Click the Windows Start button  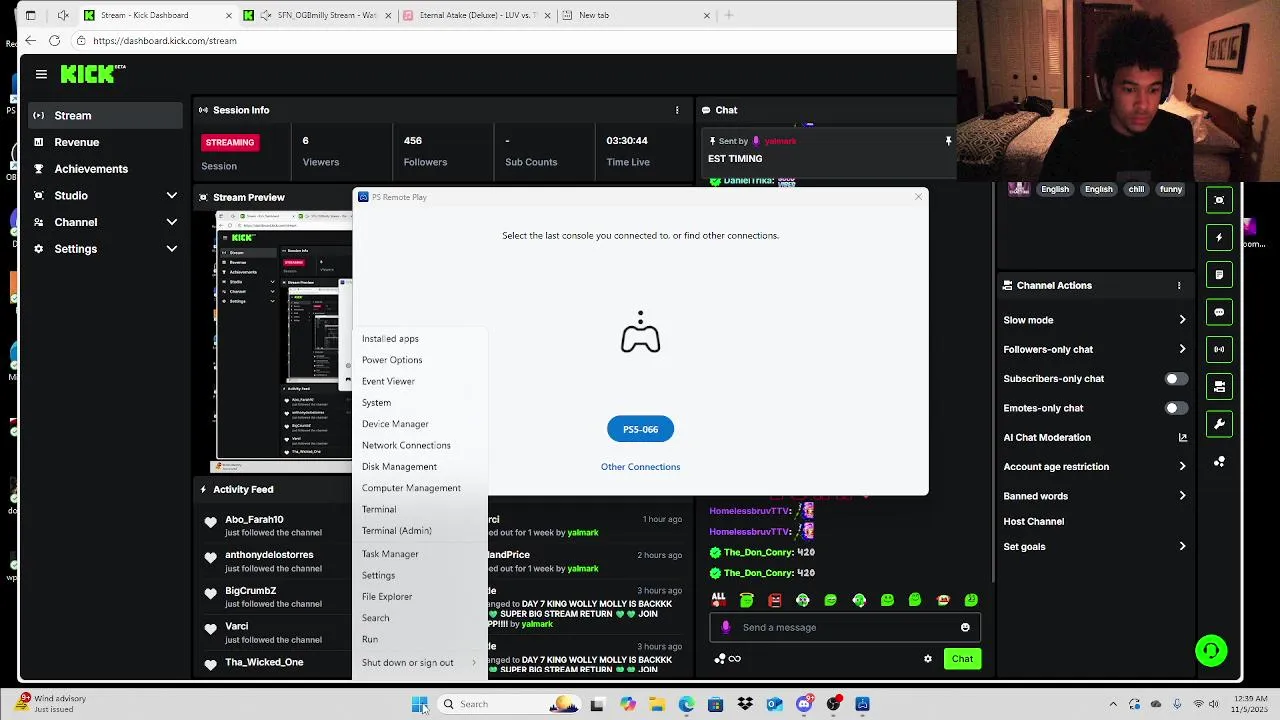pos(419,704)
